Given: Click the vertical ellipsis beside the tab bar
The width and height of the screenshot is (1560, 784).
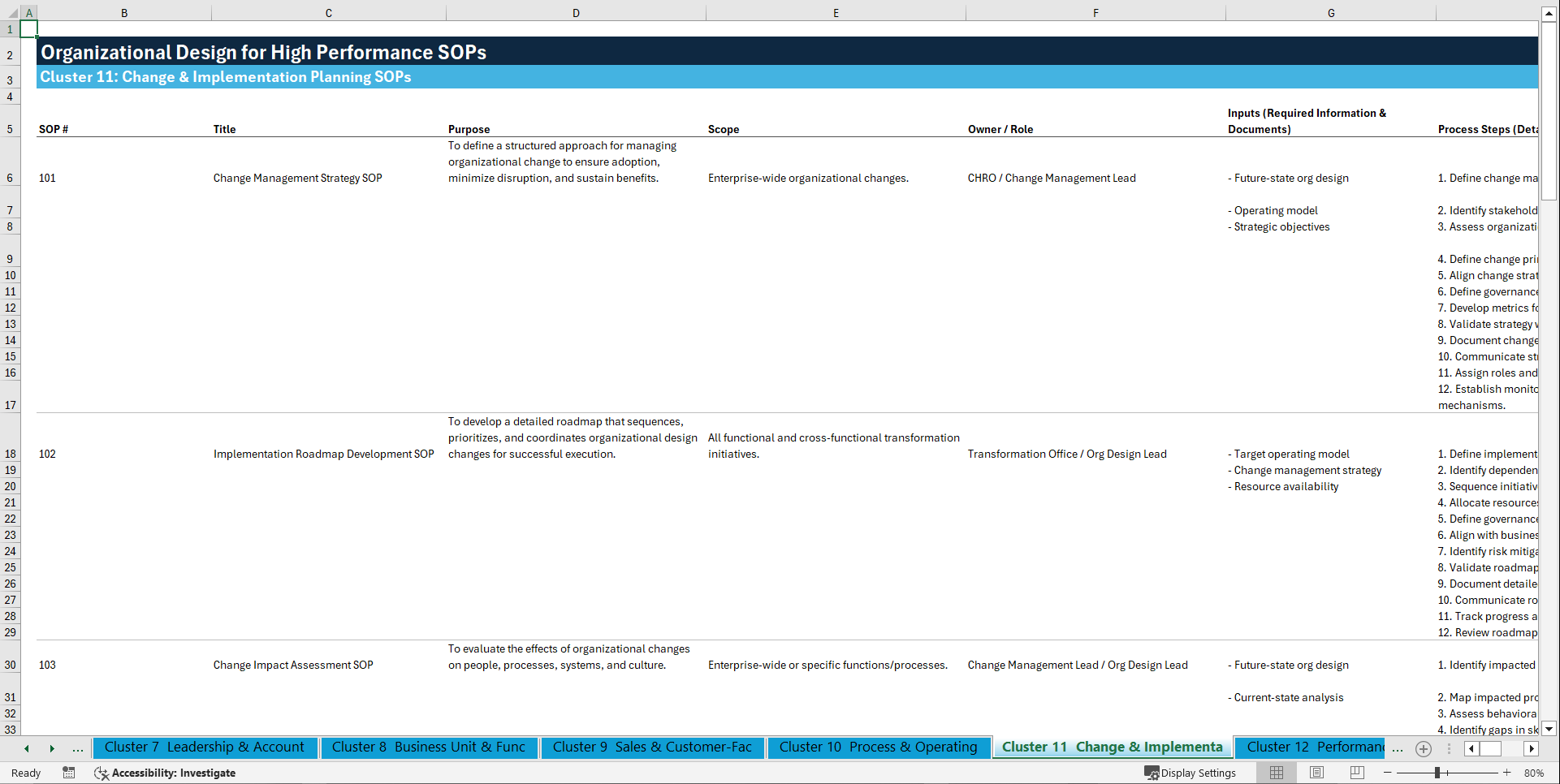Looking at the screenshot, I should tap(1450, 748).
